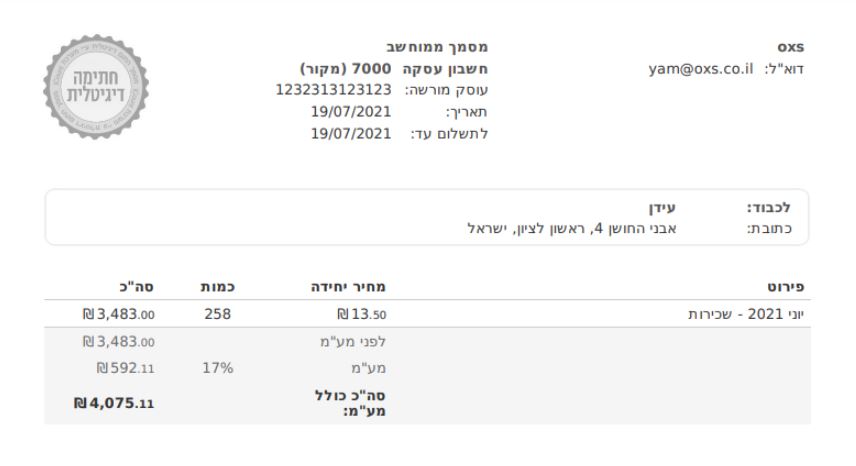Viewport: 856px width, 466px height.
Task: Click the פירוט column header
Action: (789, 289)
